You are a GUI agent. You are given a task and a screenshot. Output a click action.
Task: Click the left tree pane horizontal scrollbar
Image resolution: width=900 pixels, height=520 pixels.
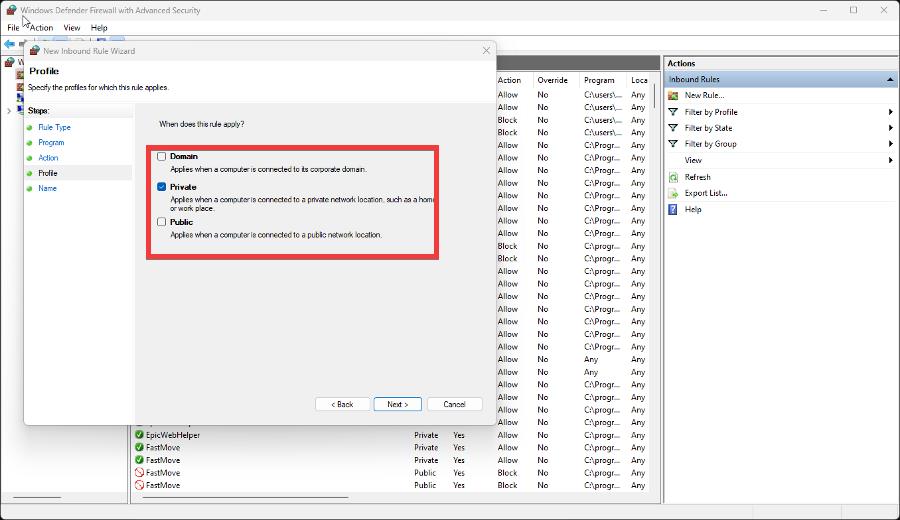(37, 497)
